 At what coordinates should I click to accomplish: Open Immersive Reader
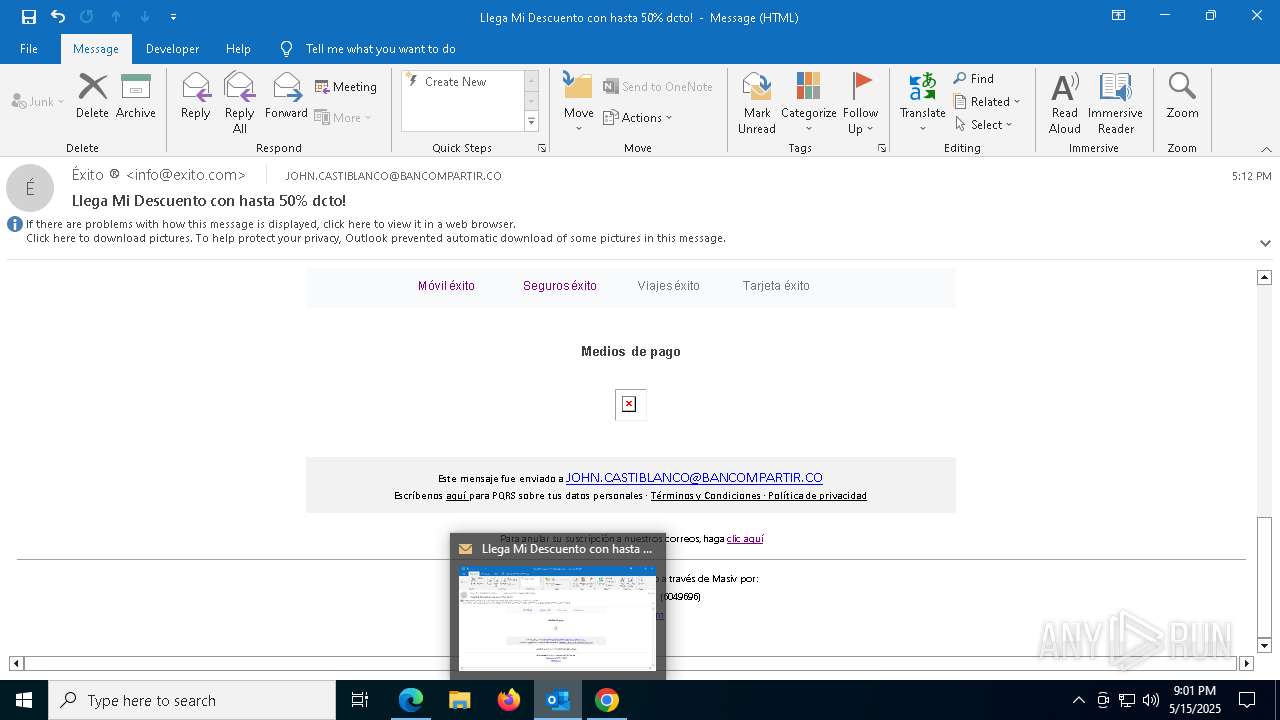[1115, 102]
